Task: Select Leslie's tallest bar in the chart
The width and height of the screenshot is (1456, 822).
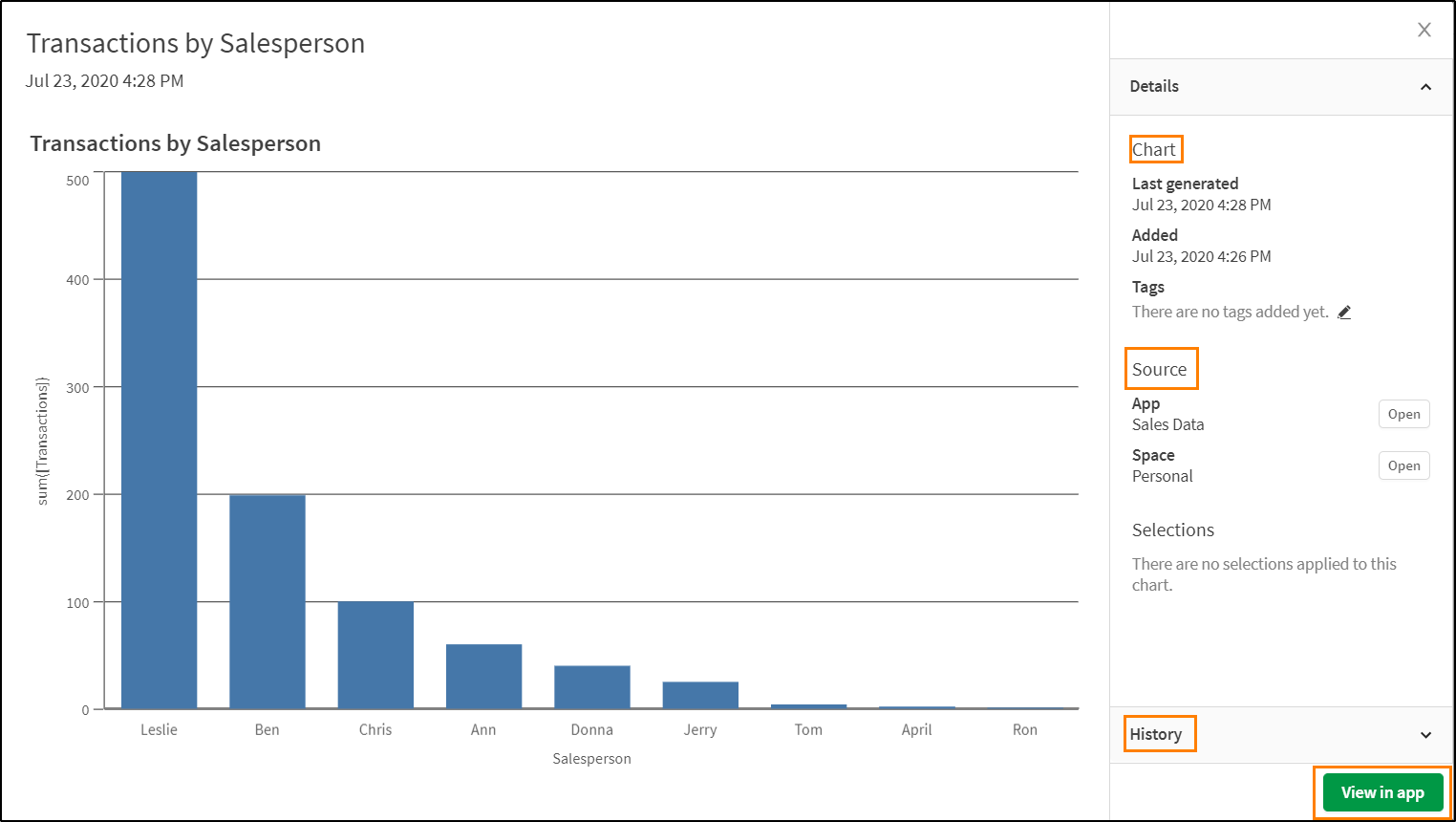Action: click(159, 430)
